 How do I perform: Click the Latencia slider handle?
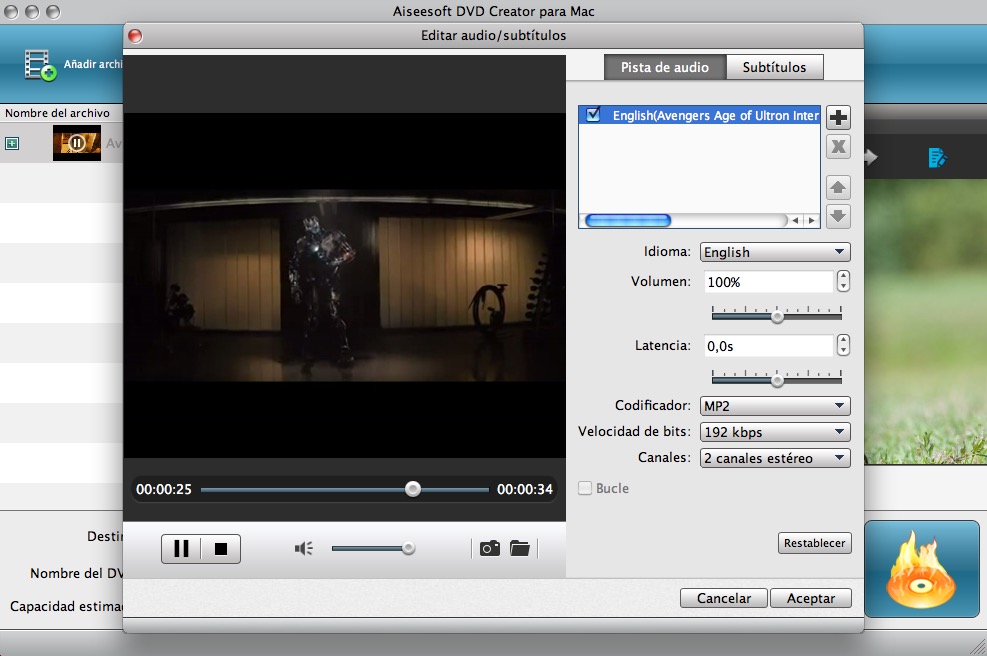[777, 380]
